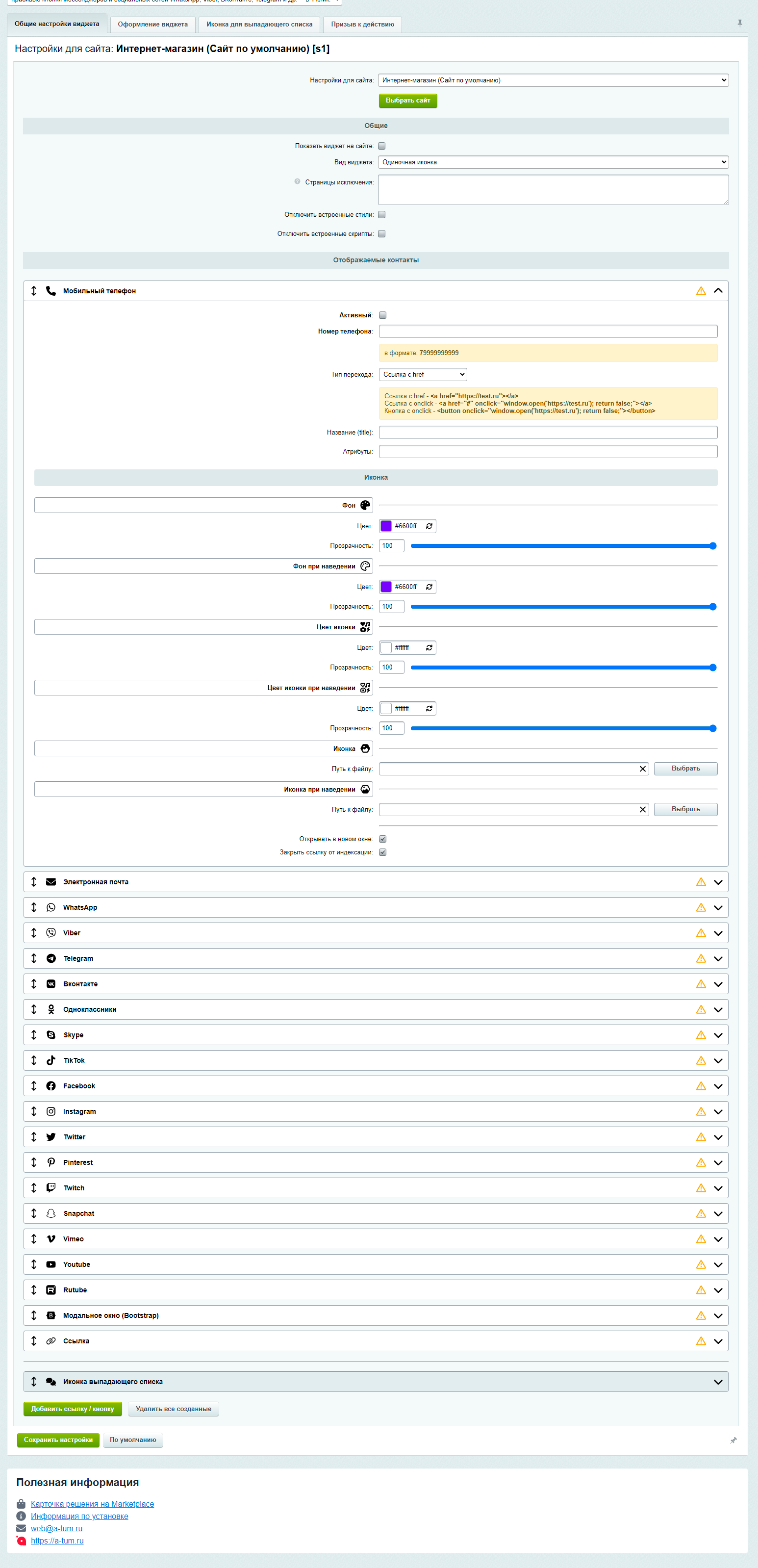The width and height of the screenshot is (758, 1568).
Task: Click the pin icon at top right
Action: coord(739,23)
